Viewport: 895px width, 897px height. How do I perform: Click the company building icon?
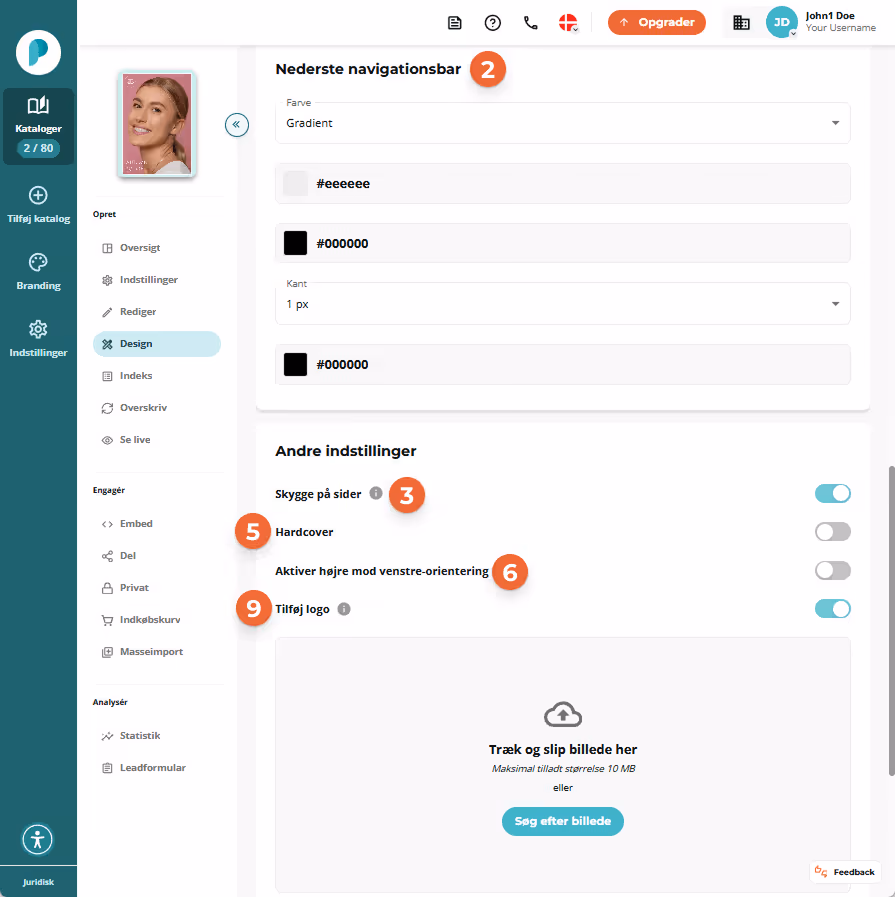(x=741, y=23)
